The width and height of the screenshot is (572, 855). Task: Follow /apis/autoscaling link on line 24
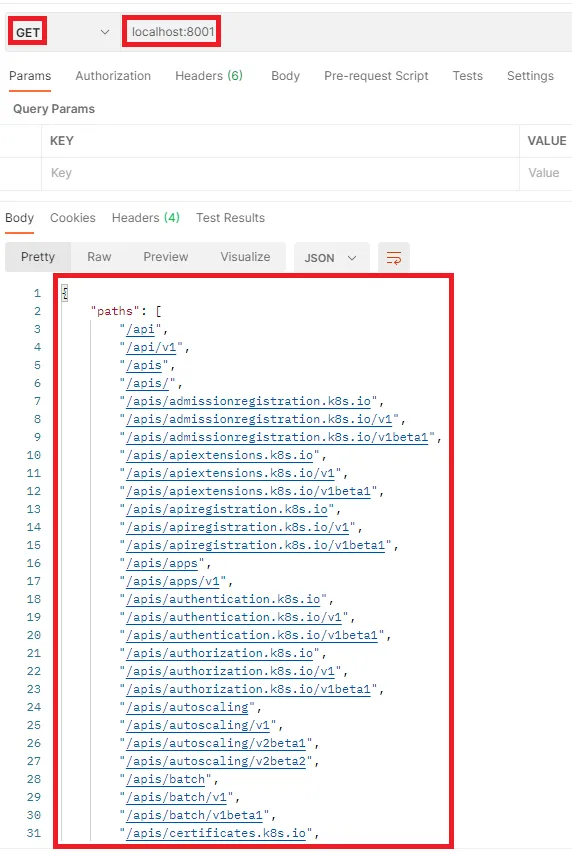pyautogui.click(x=187, y=707)
